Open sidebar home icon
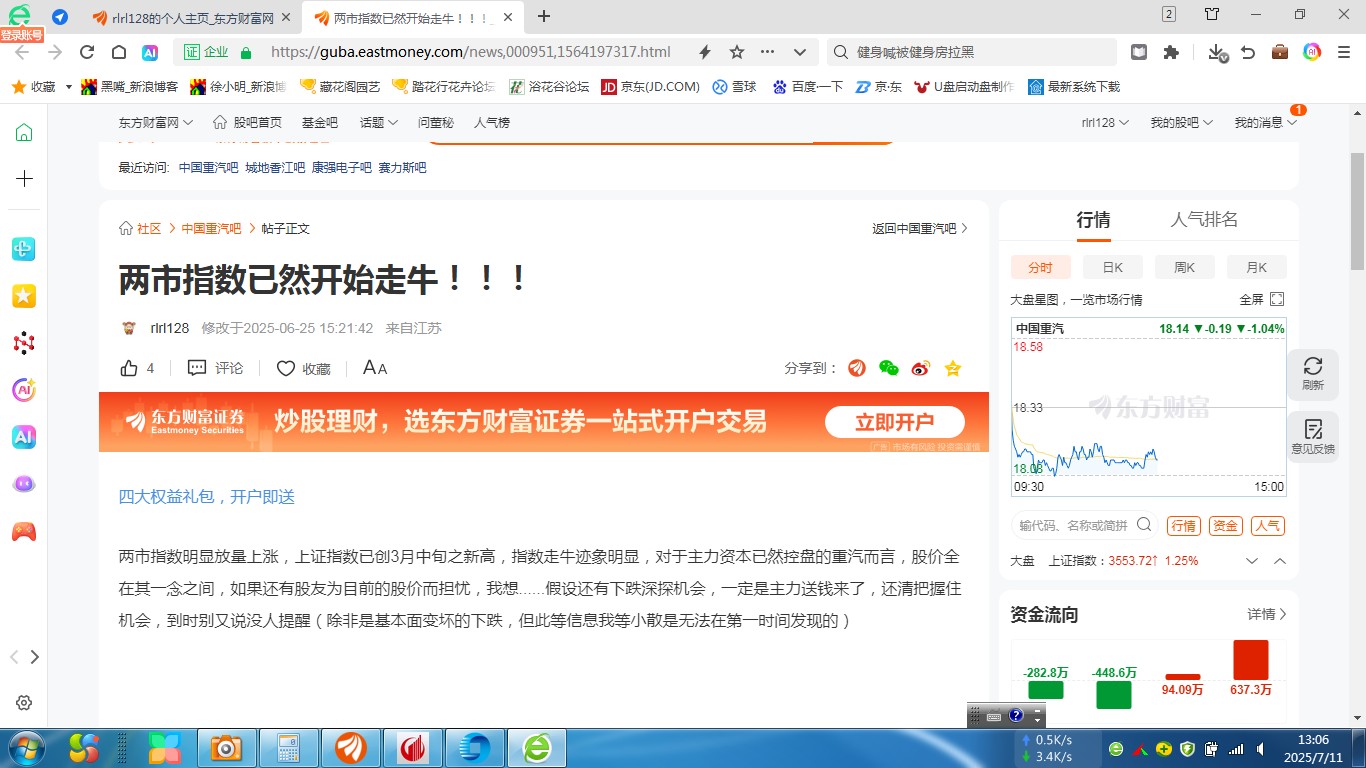This screenshot has height=768, width=1366. 24,133
